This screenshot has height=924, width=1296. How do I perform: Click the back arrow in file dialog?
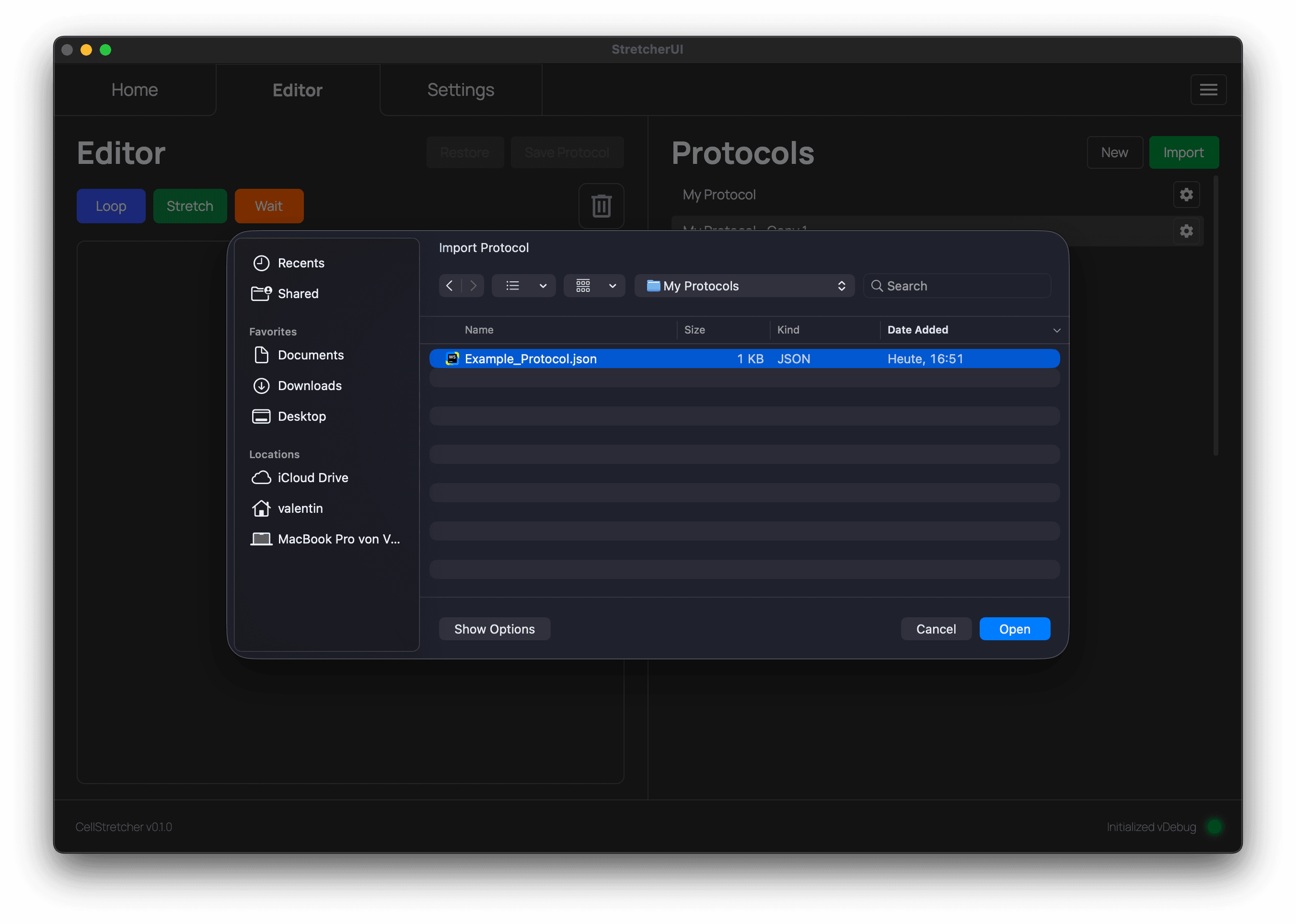(x=450, y=286)
